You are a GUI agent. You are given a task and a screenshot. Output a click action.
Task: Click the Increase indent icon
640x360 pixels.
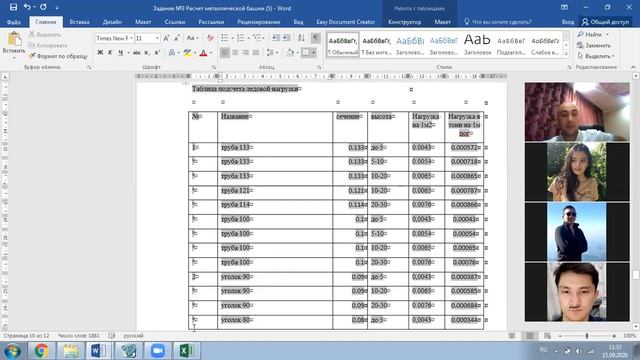pos(287,38)
